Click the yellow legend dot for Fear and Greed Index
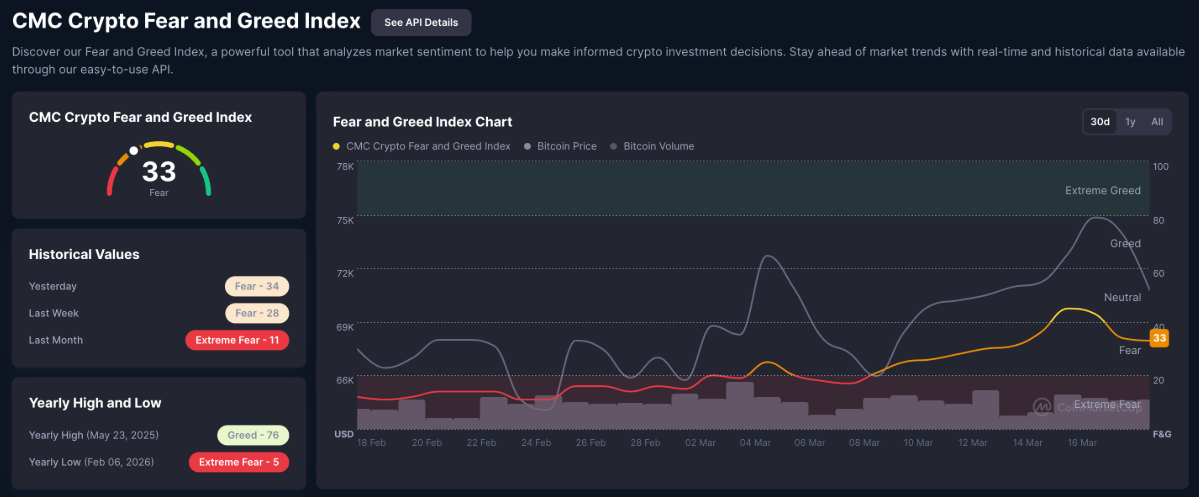The image size is (1199, 497). (x=336, y=146)
